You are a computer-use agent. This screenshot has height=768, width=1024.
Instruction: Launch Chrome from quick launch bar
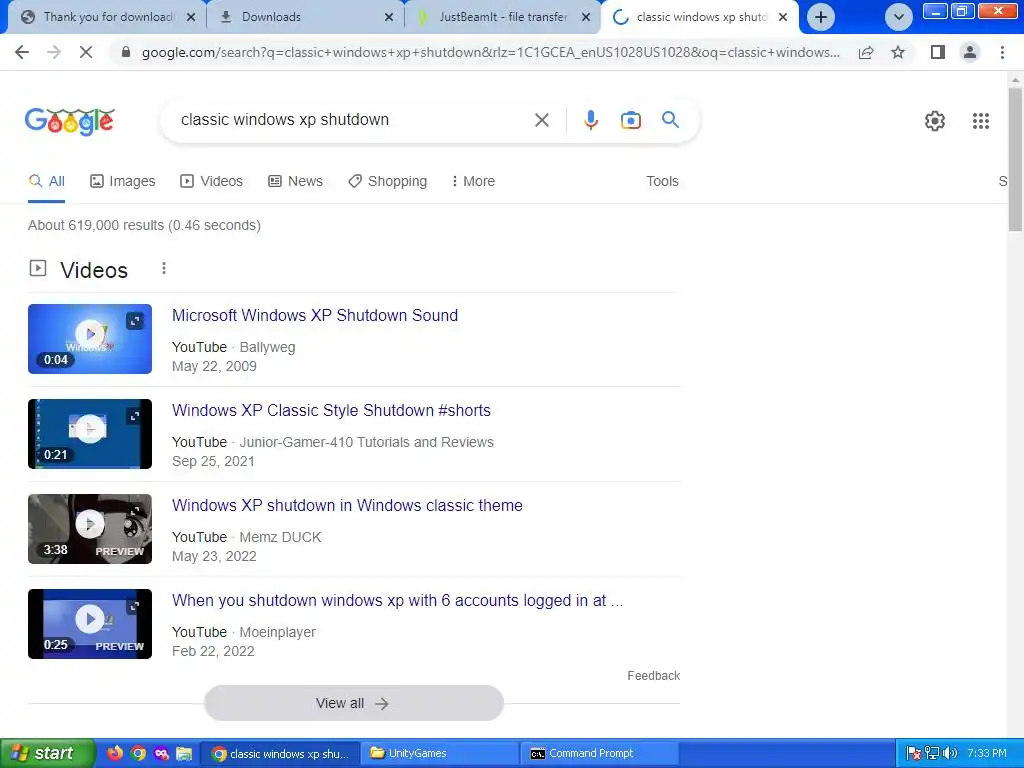point(138,753)
